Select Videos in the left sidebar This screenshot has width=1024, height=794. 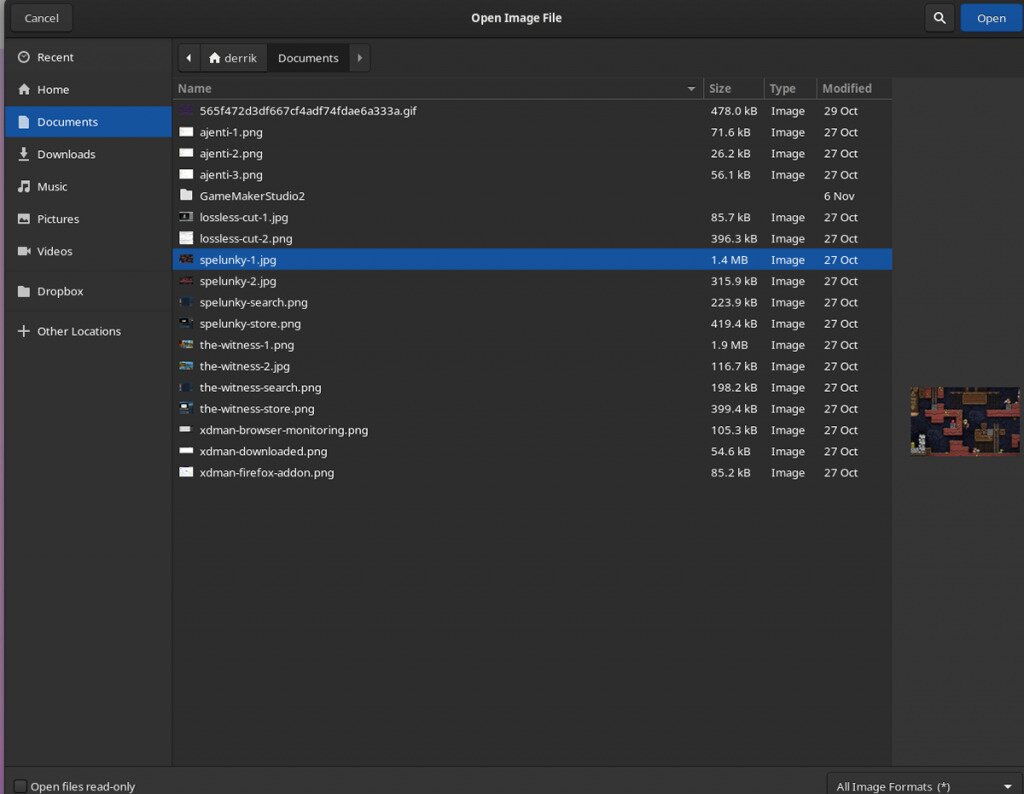coord(55,251)
